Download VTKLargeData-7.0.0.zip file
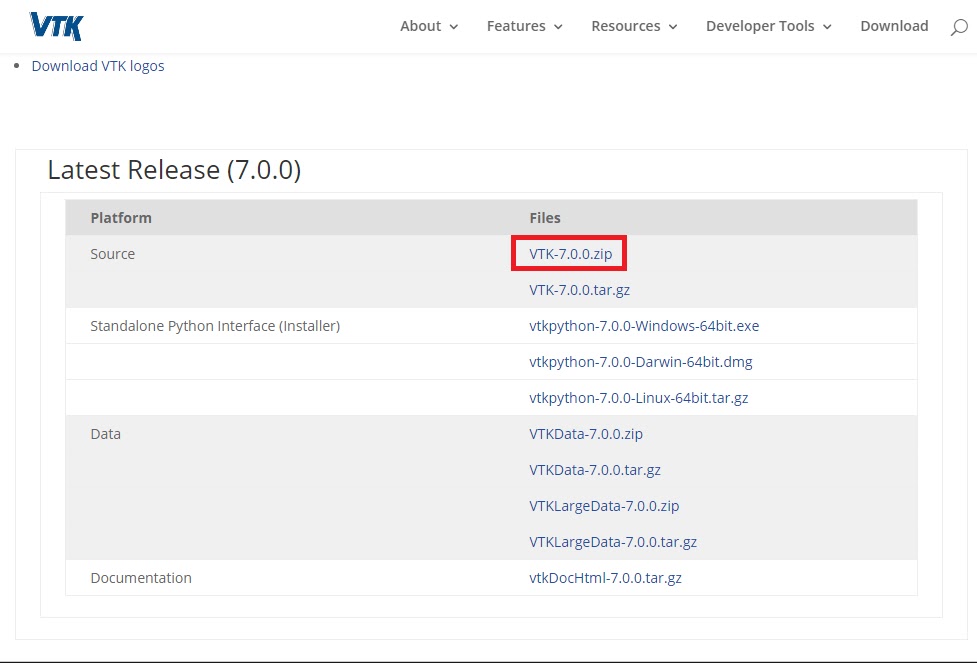This screenshot has width=977, height=664. tap(604, 506)
